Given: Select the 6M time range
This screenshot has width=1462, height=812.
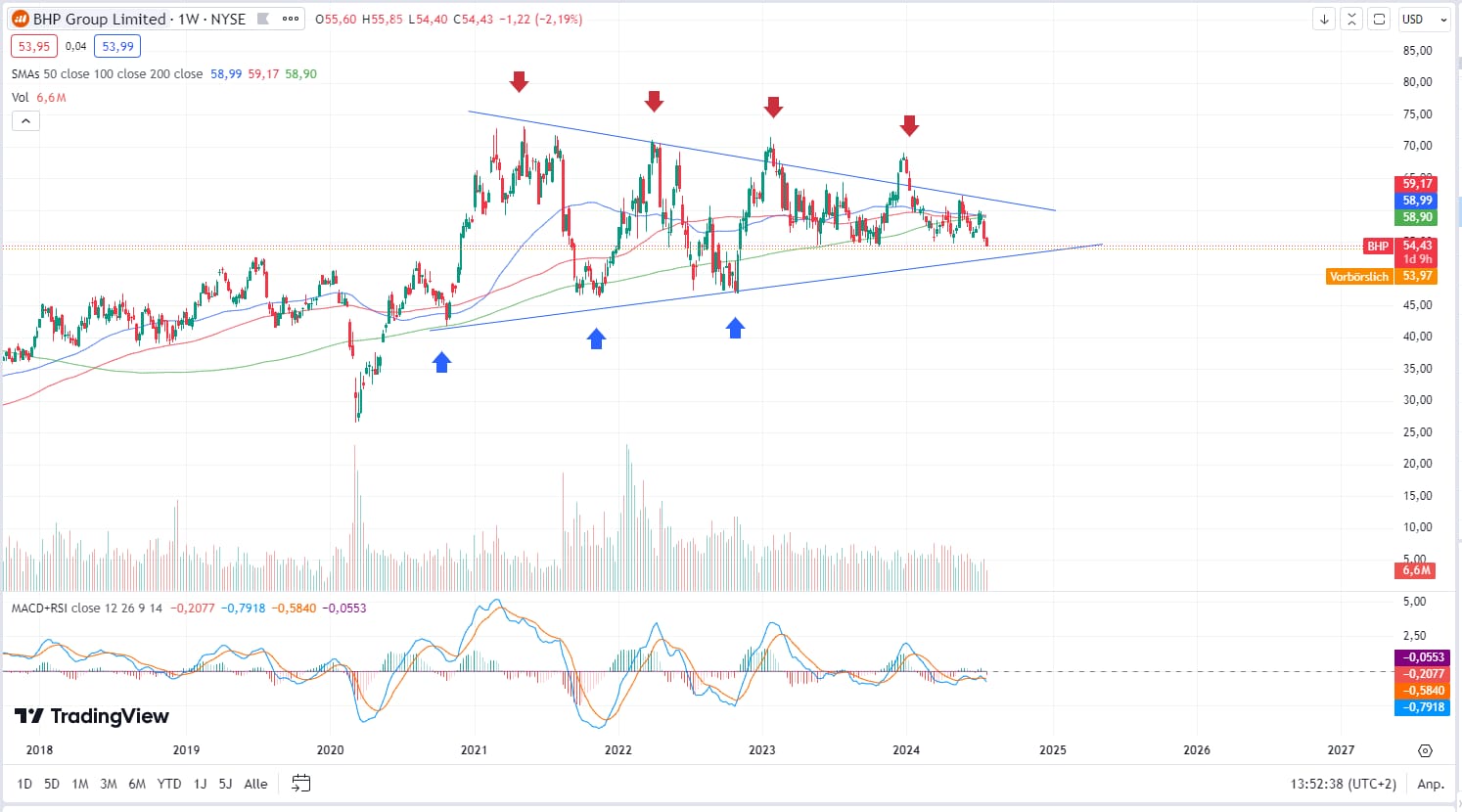Looking at the screenshot, I should 137,784.
